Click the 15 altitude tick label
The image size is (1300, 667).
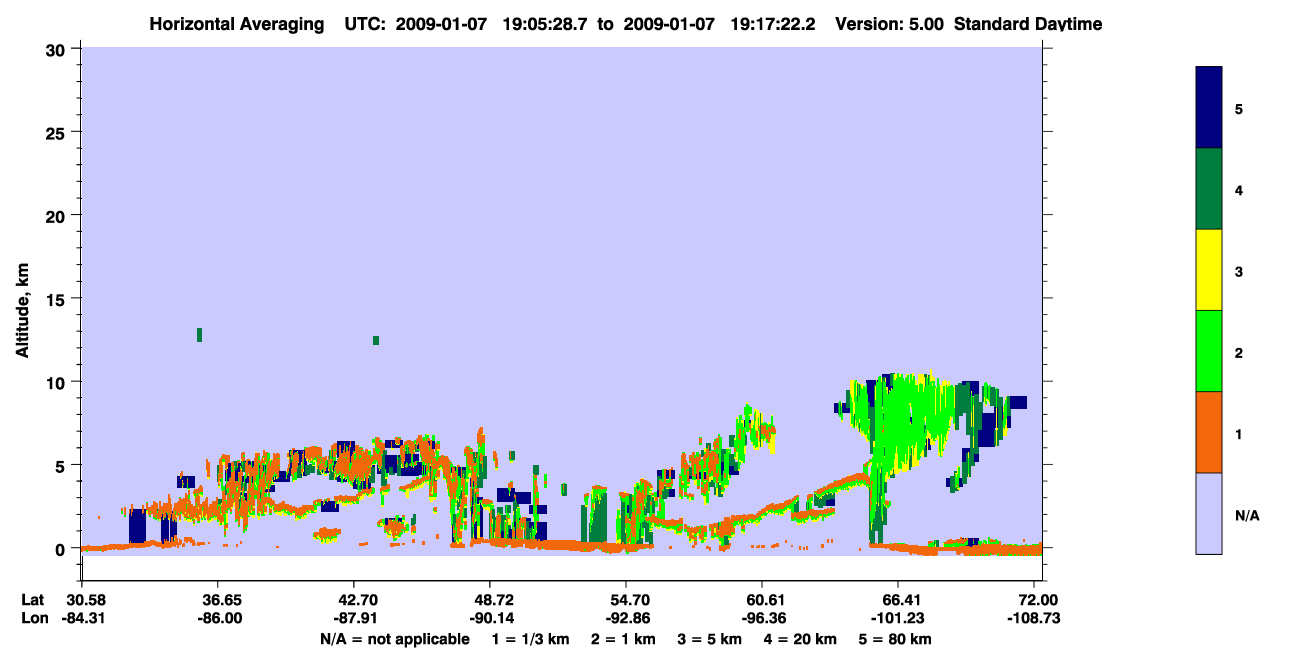pos(57,299)
